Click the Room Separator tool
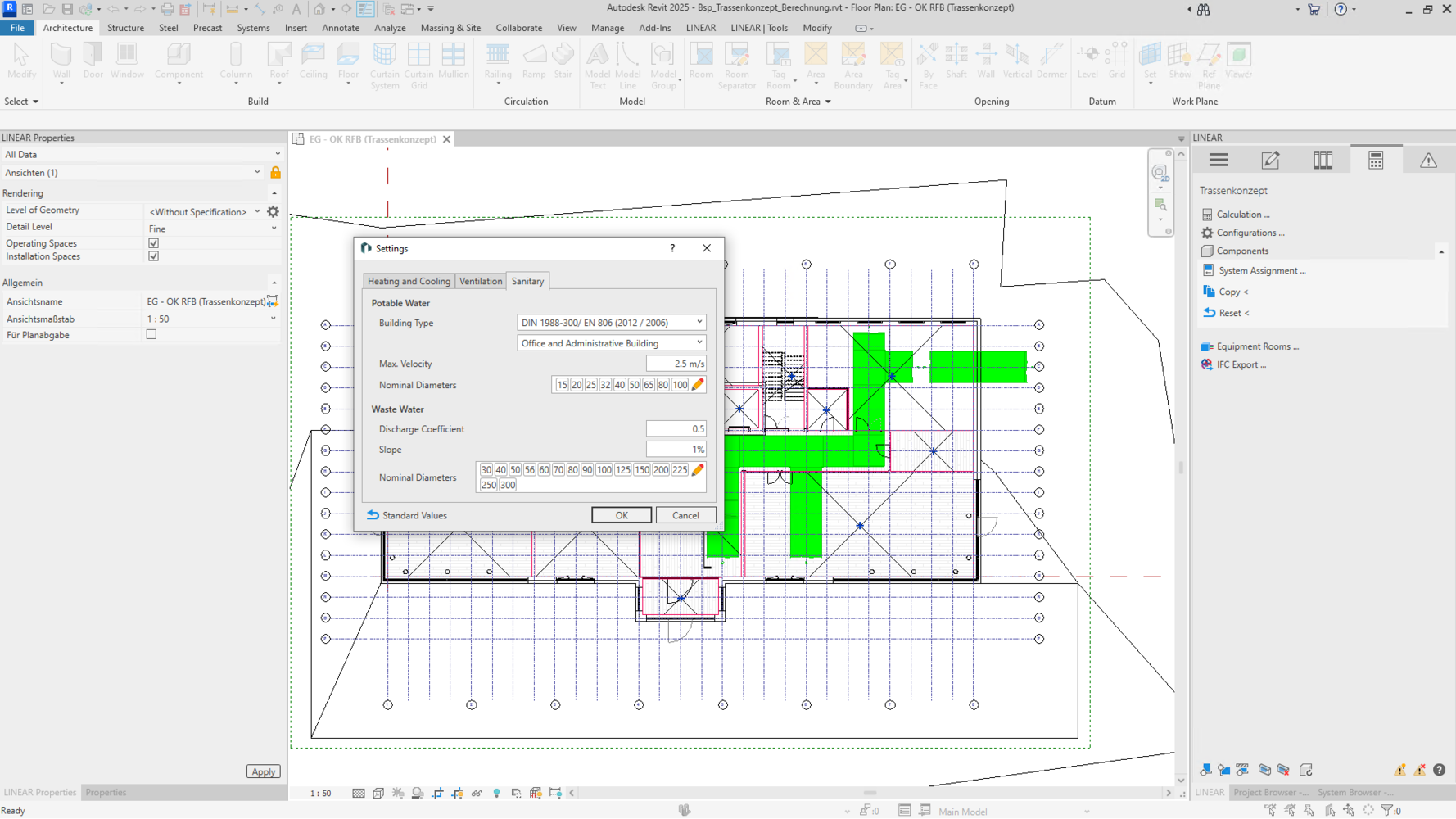 tap(736, 64)
